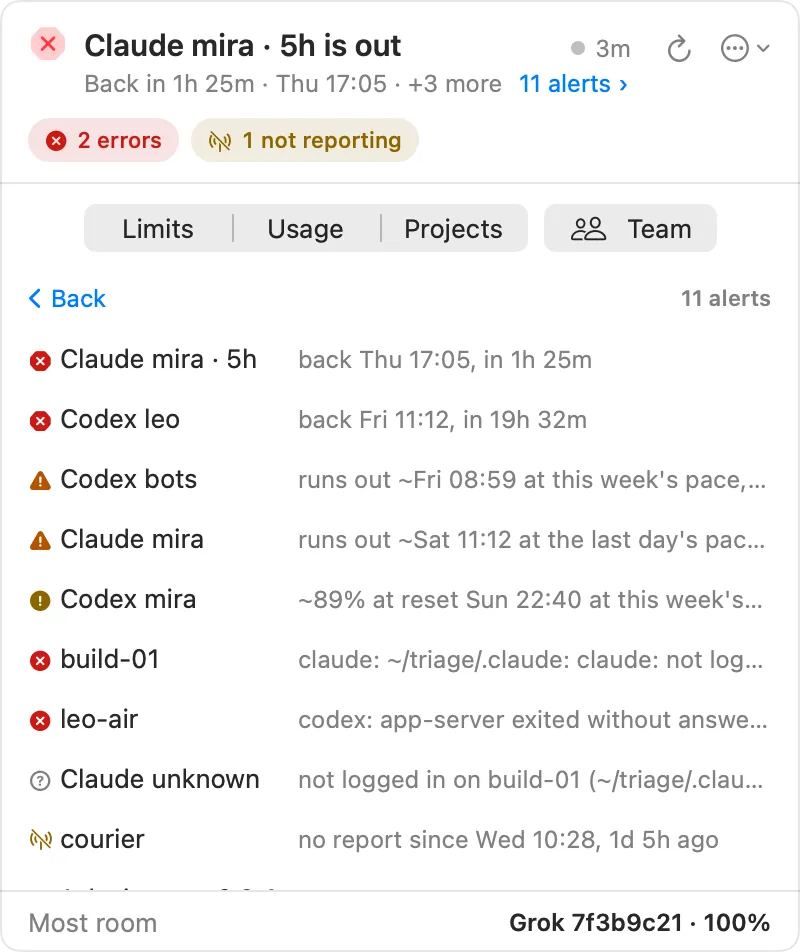This screenshot has width=800, height=952.
Task: Select the Claude unknown alert name
Action: point(160,779)
